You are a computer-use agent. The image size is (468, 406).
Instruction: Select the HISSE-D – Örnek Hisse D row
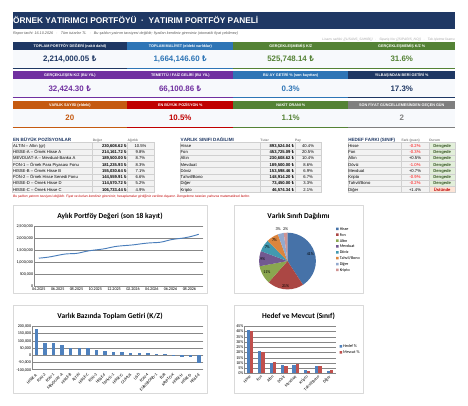coord(84,183)
